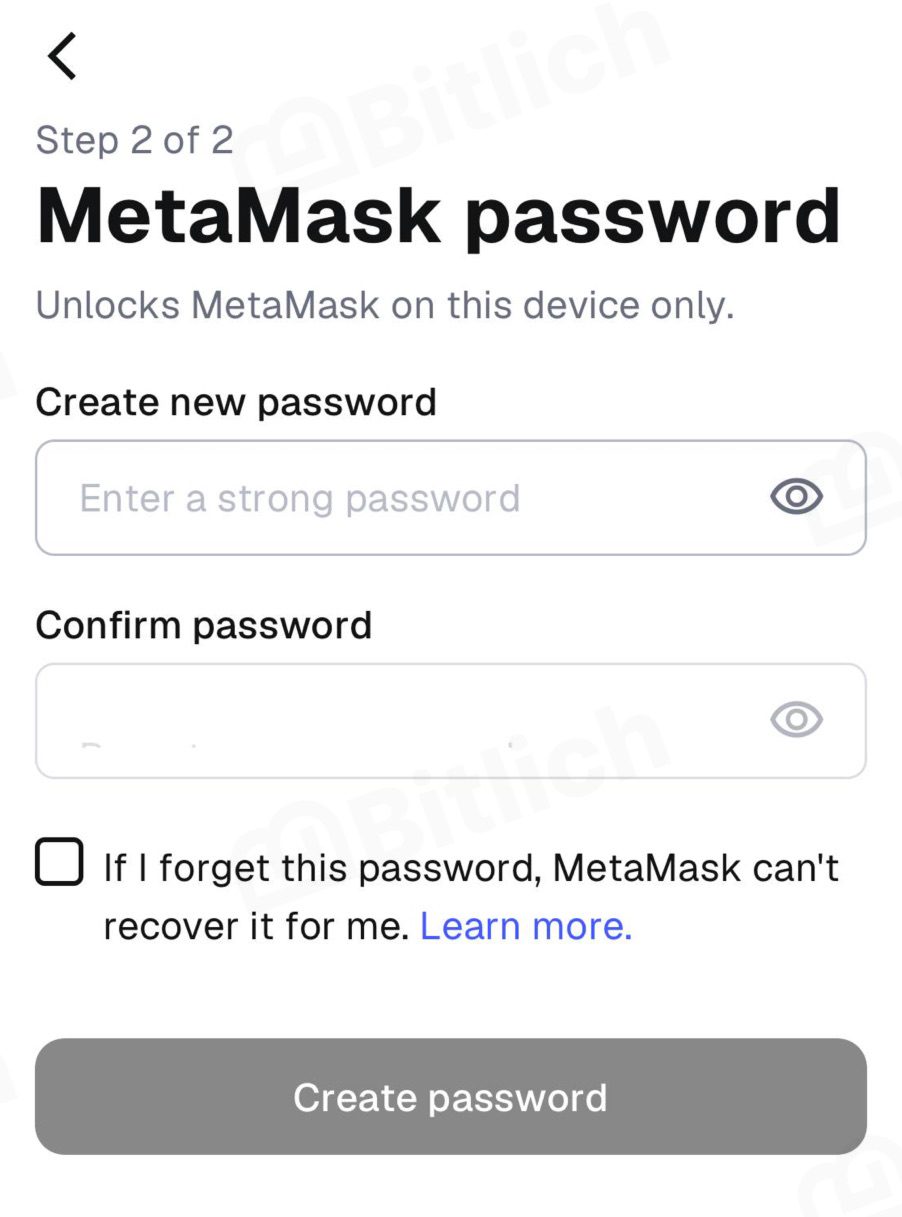The height and width of the screenshot is (1217, 902).
Task: Focus the Enter a strong password field
Action: click(451, 498)
